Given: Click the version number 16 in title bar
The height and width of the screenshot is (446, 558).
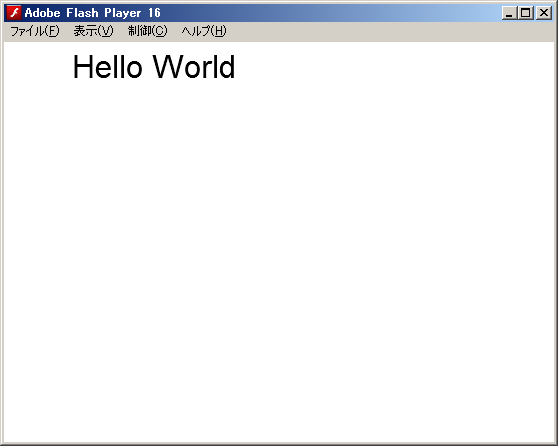Looking at the screenshot, I should coord(154,13).
